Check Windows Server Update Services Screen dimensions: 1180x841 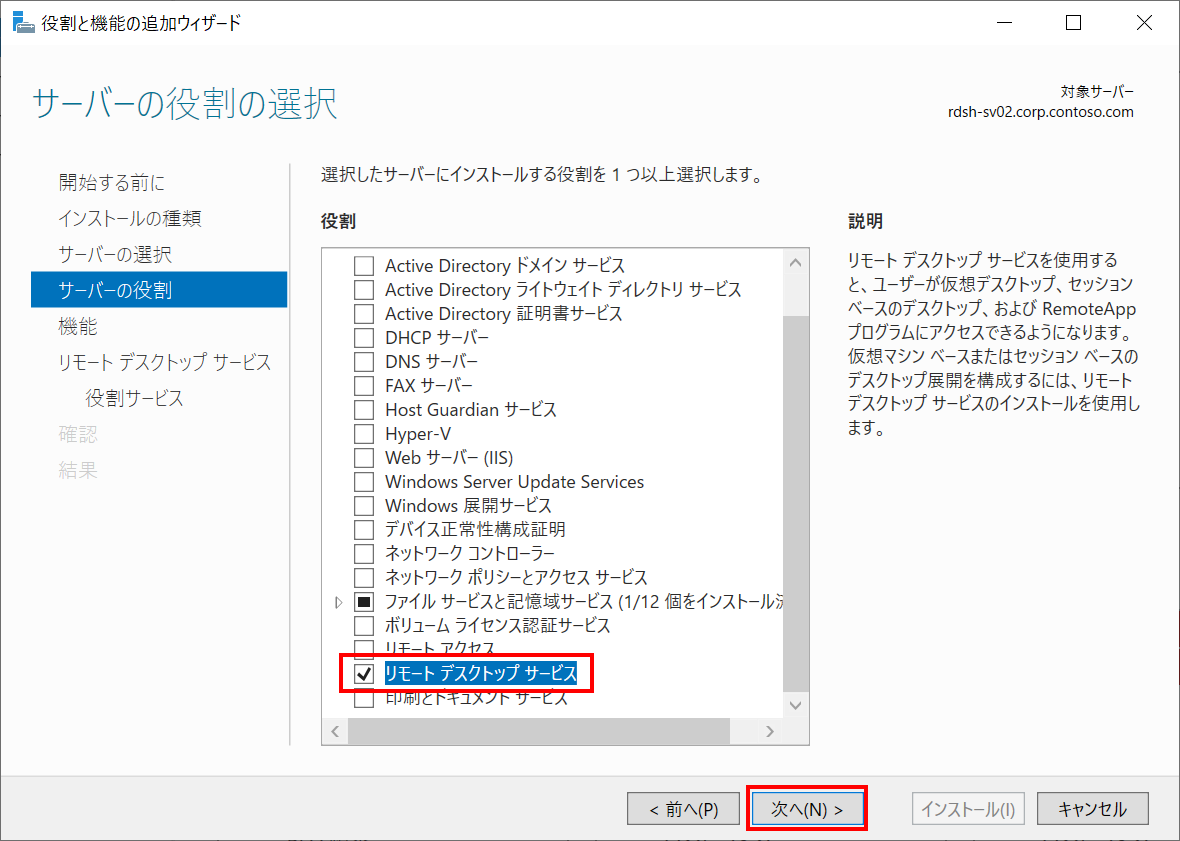(365, 481)
